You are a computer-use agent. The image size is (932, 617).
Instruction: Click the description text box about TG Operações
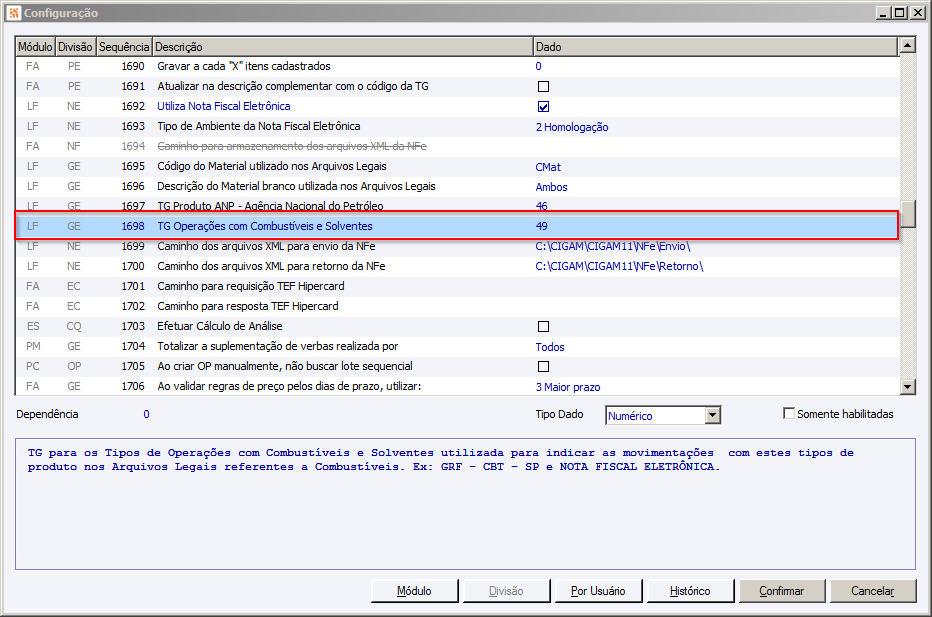[465, 504]
